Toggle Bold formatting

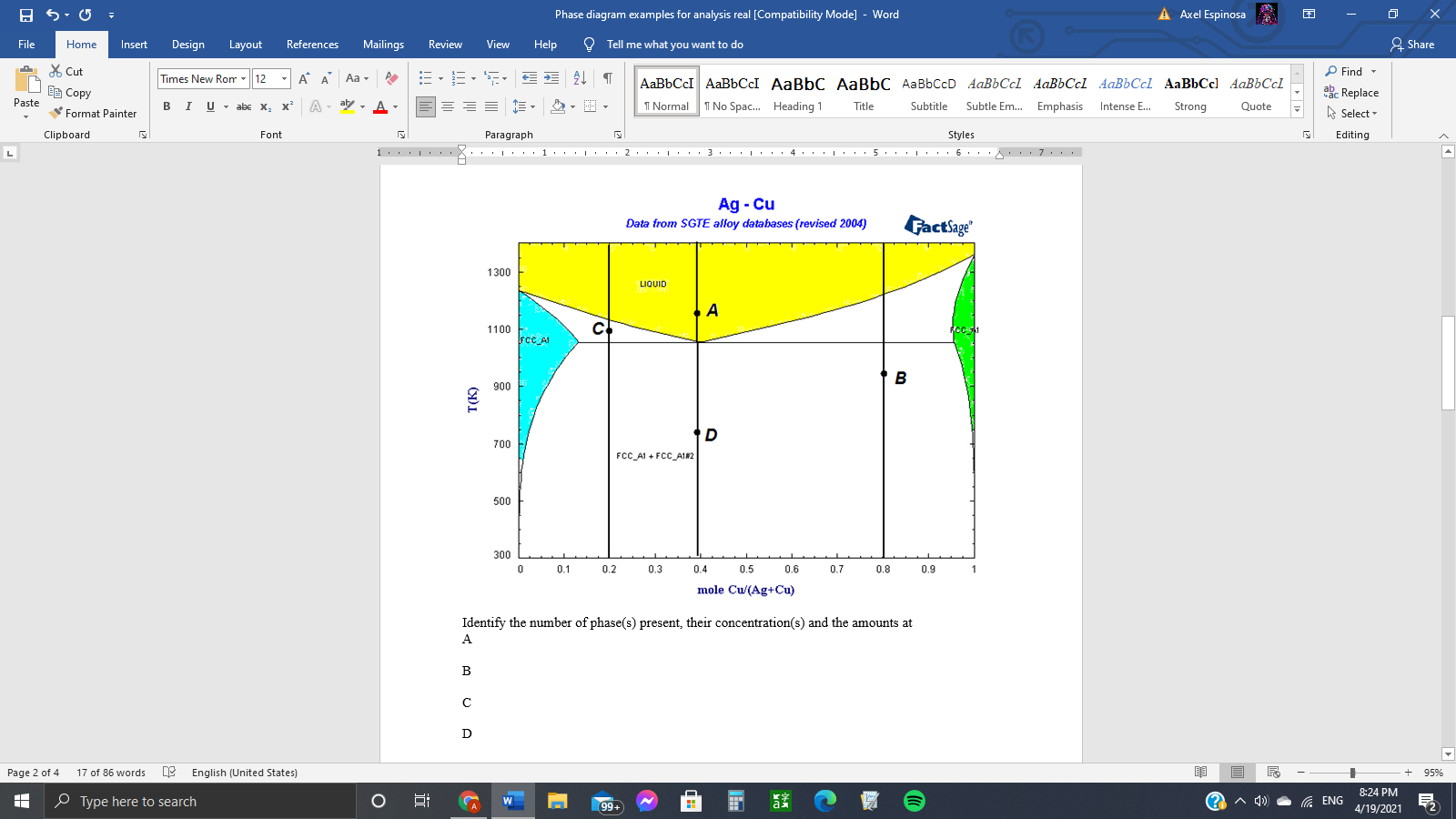click(x=167, y=106)
